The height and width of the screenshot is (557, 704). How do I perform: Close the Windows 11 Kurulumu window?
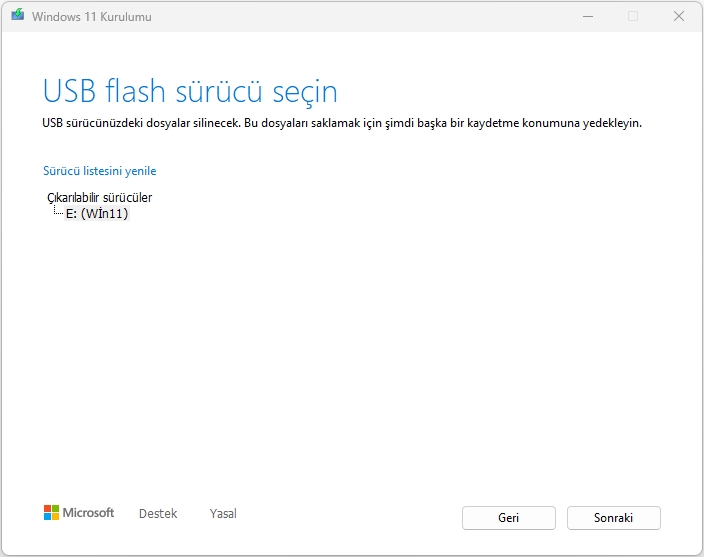(679, 17)
